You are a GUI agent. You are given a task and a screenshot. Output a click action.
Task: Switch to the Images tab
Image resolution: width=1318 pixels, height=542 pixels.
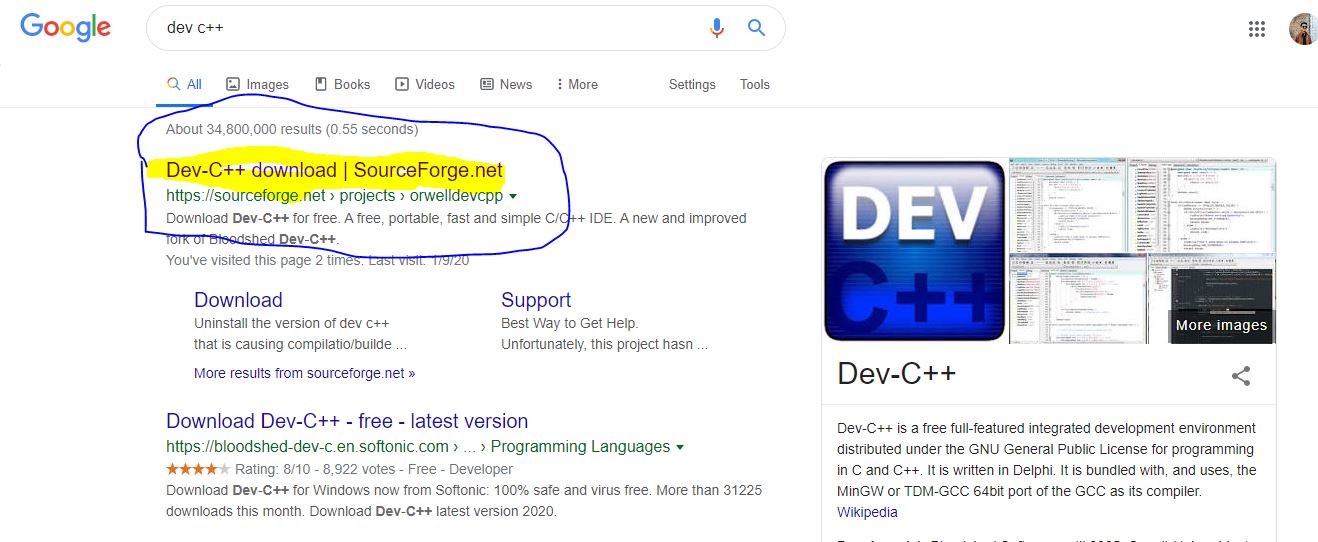(x=257, y=85)
